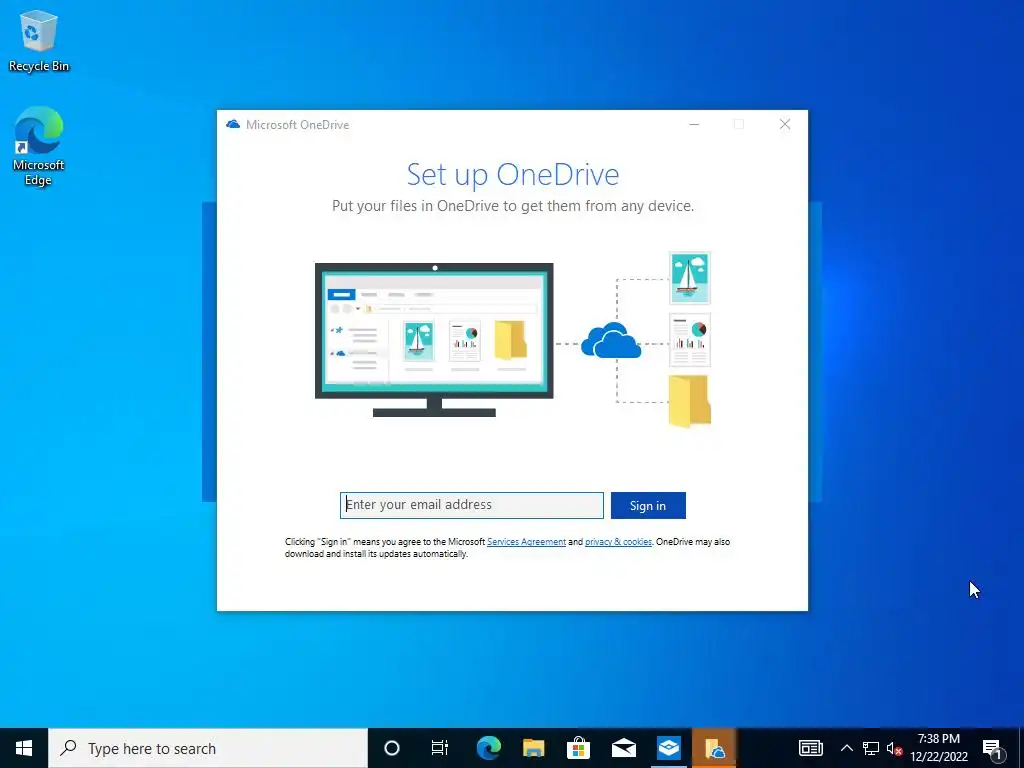Select the blue box app on the taskbar

click(x=669, y=748)
